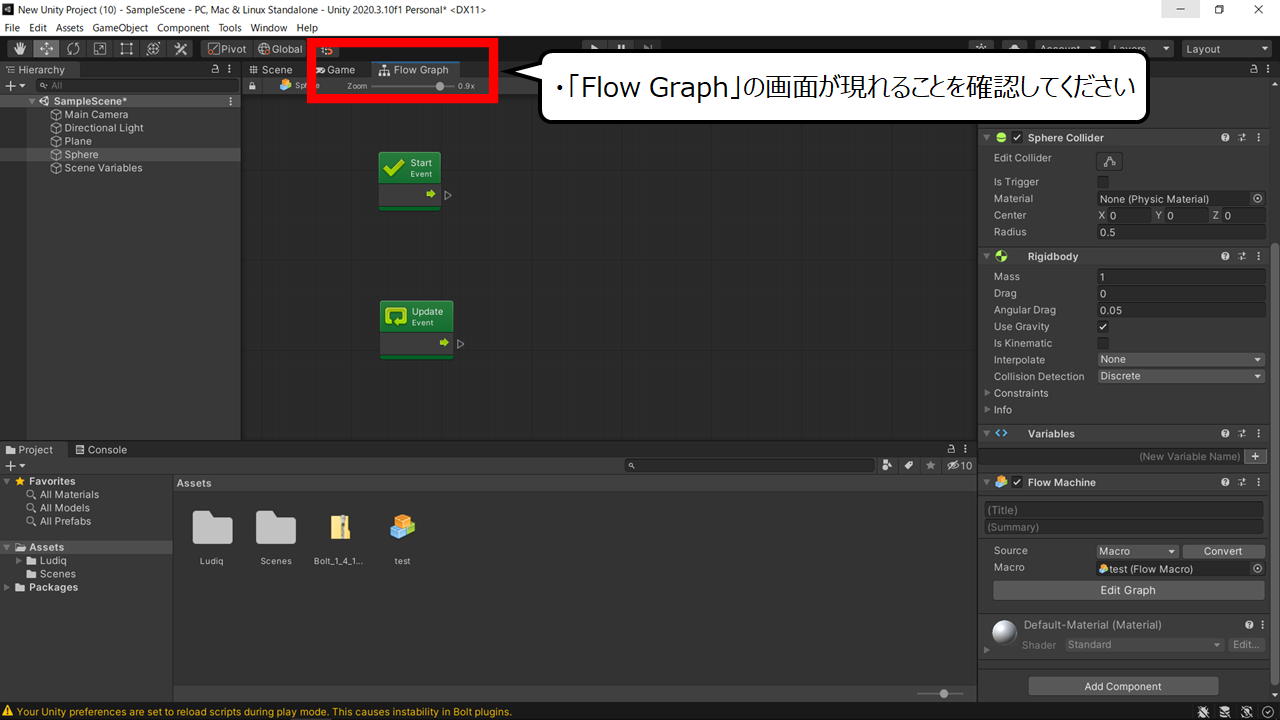Open the Interpolate dropdown
The width and height of the screenshot is (1280, 720).
pos(1181,360)
